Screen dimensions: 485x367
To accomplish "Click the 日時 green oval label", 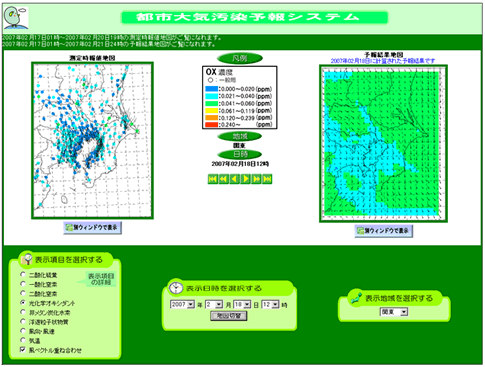I will tap(240, 154).
